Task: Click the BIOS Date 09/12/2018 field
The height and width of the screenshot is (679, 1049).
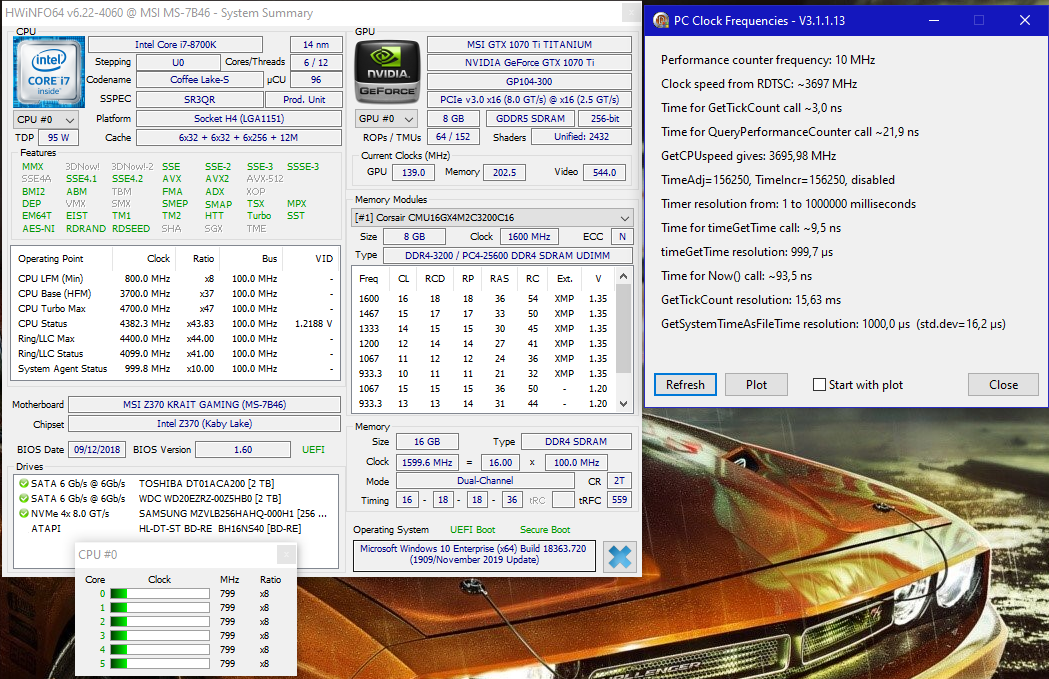Action: tap(97, 450)
